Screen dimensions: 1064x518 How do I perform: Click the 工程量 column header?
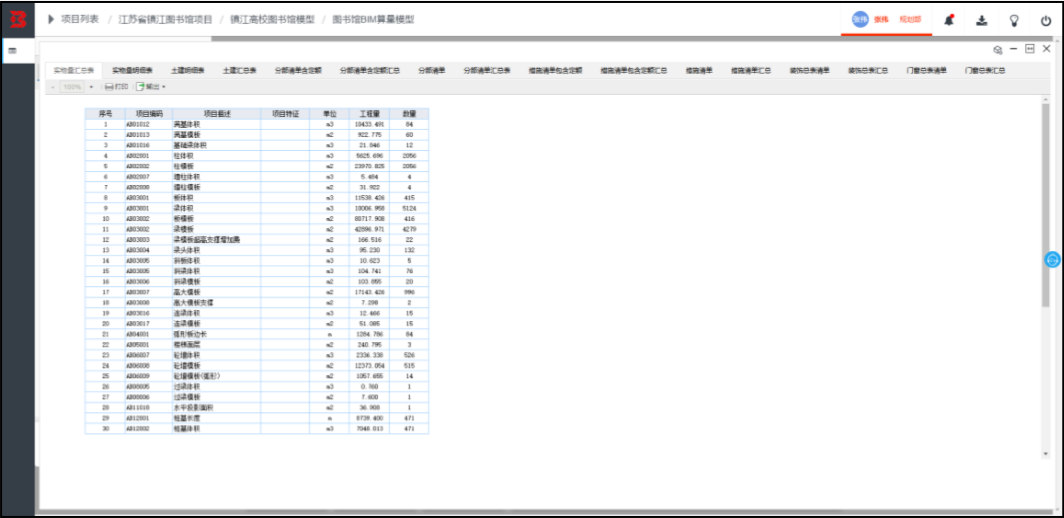370,114
